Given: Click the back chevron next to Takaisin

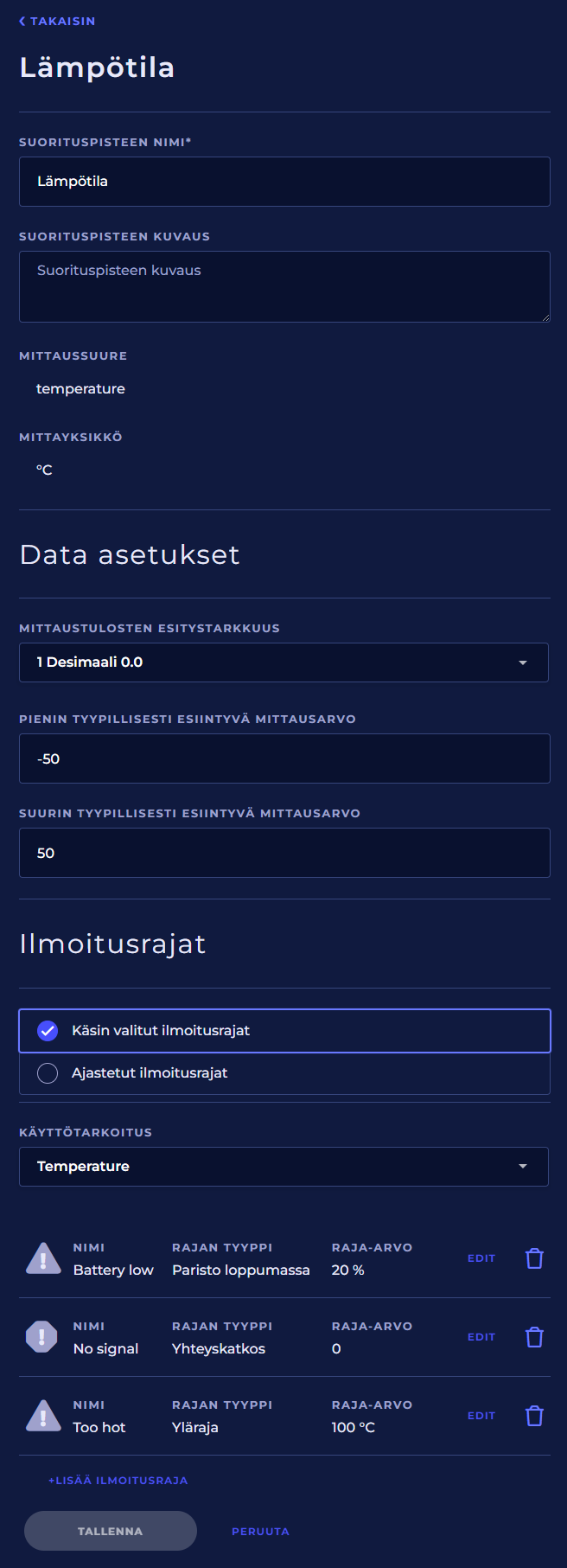Looking at the screenshot, I should [22, 22].
